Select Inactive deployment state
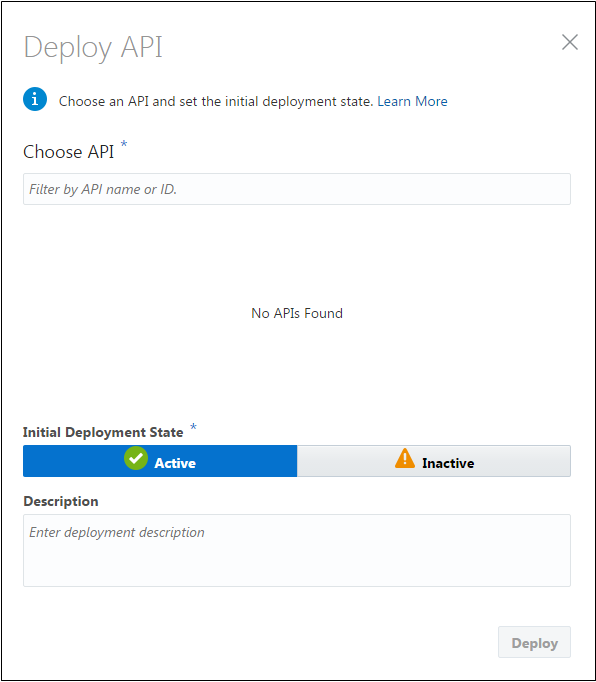The height and width of the screenshot is (682, 596). [434, 461]
